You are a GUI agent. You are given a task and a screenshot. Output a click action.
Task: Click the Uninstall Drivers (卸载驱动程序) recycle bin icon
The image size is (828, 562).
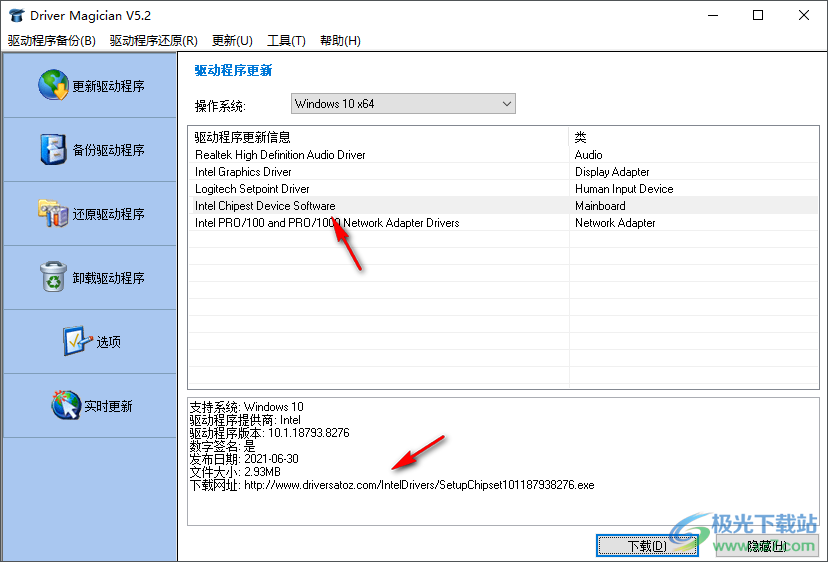pos(53,277)
